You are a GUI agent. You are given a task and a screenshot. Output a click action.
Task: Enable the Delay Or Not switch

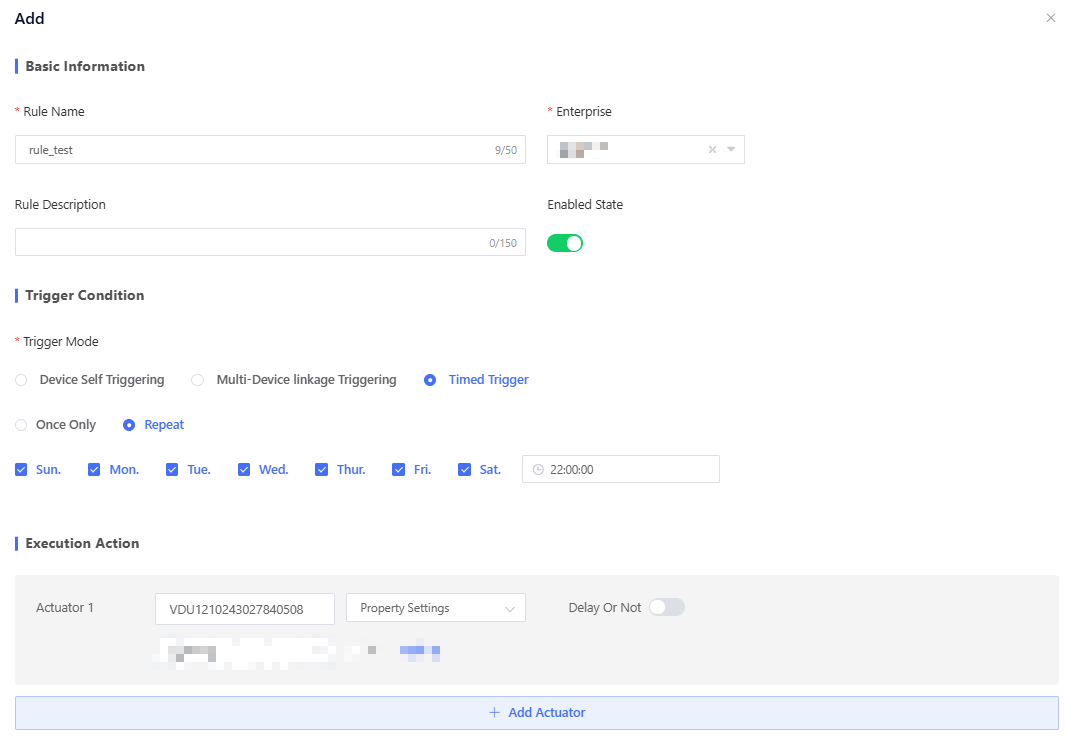click(666, 607)
